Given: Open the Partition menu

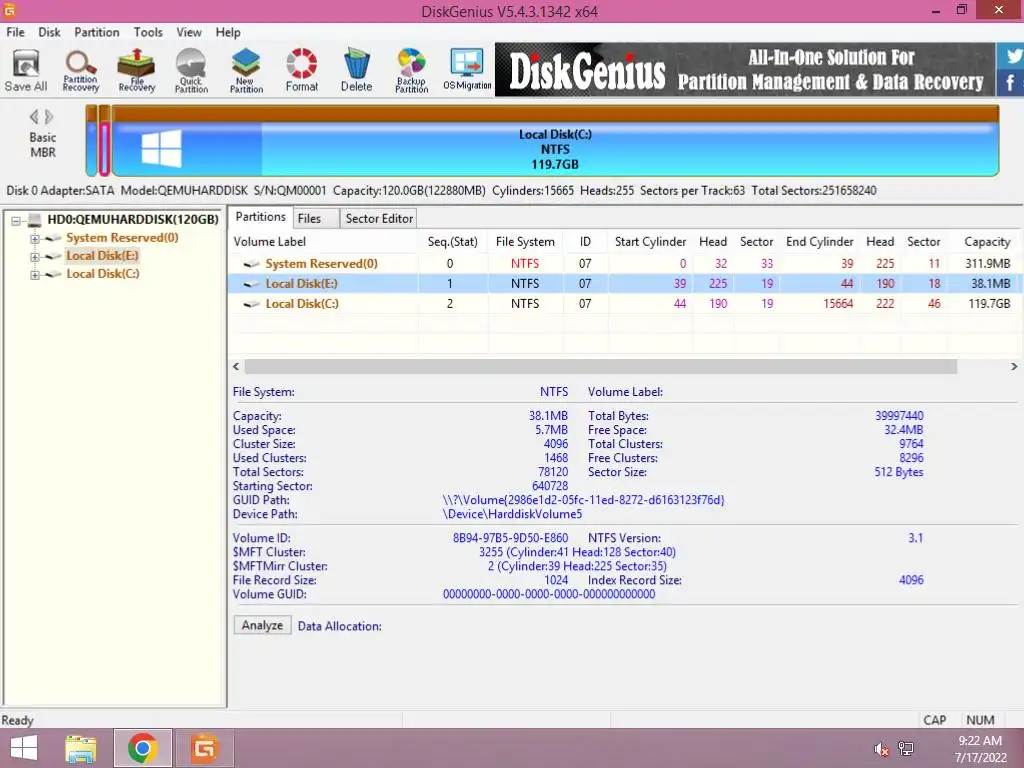Looking at the screenshot, I should 97,32.
